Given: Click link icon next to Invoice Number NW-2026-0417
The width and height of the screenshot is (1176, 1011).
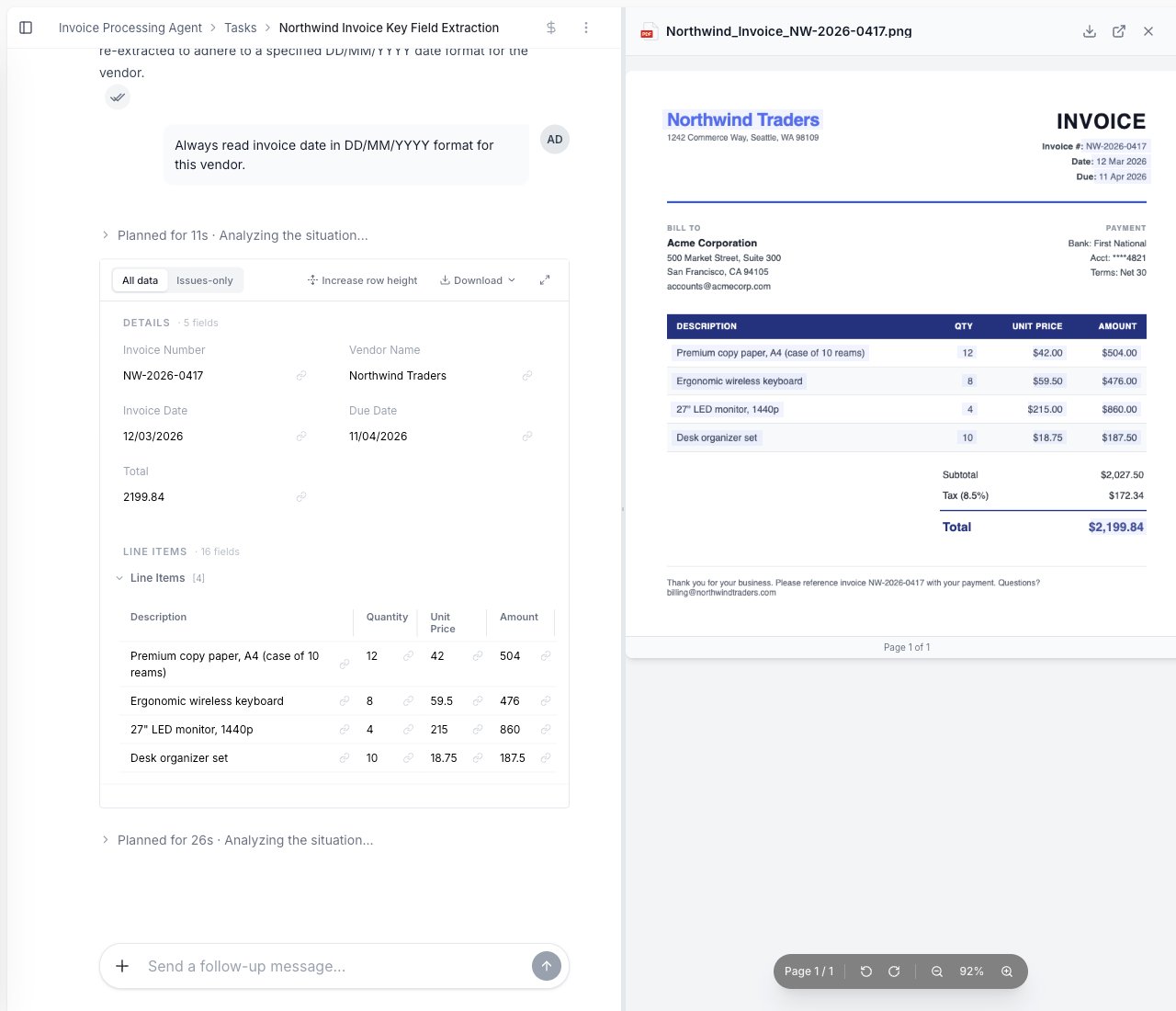Looking at the screenshot, I should pyautogui.click(x=300, y=376).
